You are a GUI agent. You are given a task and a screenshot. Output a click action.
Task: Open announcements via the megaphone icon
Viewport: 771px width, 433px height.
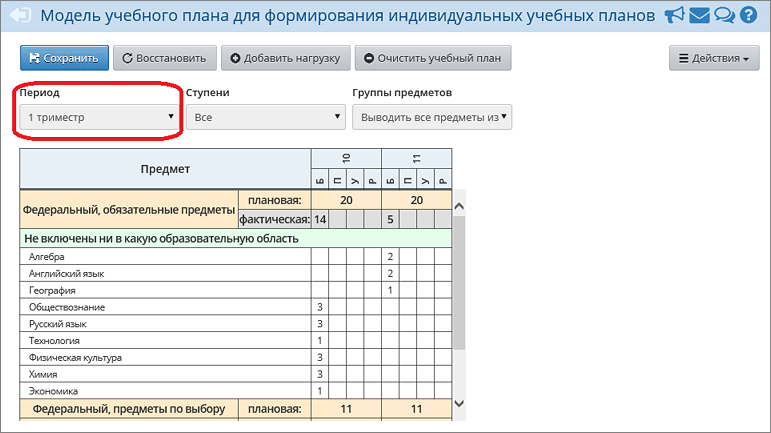pyautogui.click(x=675, y=16)
